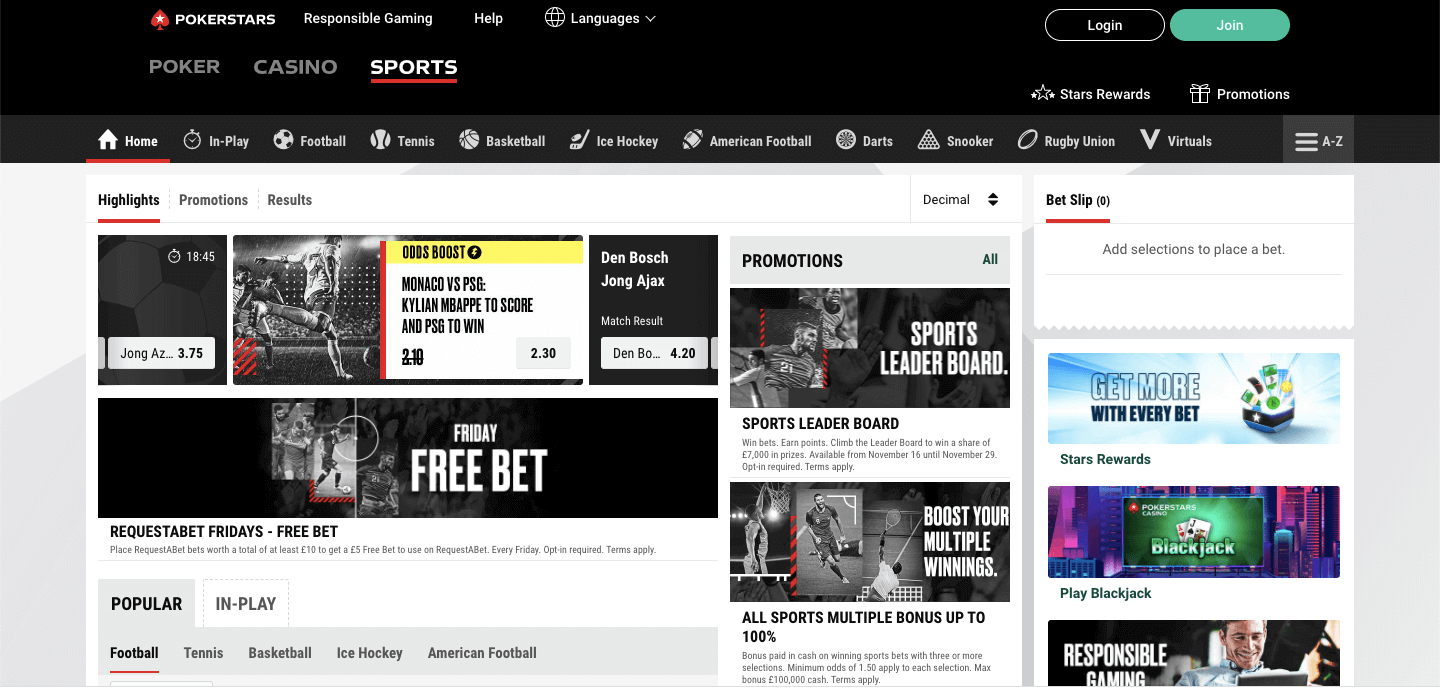Click the Stars Rewards star icon
1440x688 pixels.
1043,94
